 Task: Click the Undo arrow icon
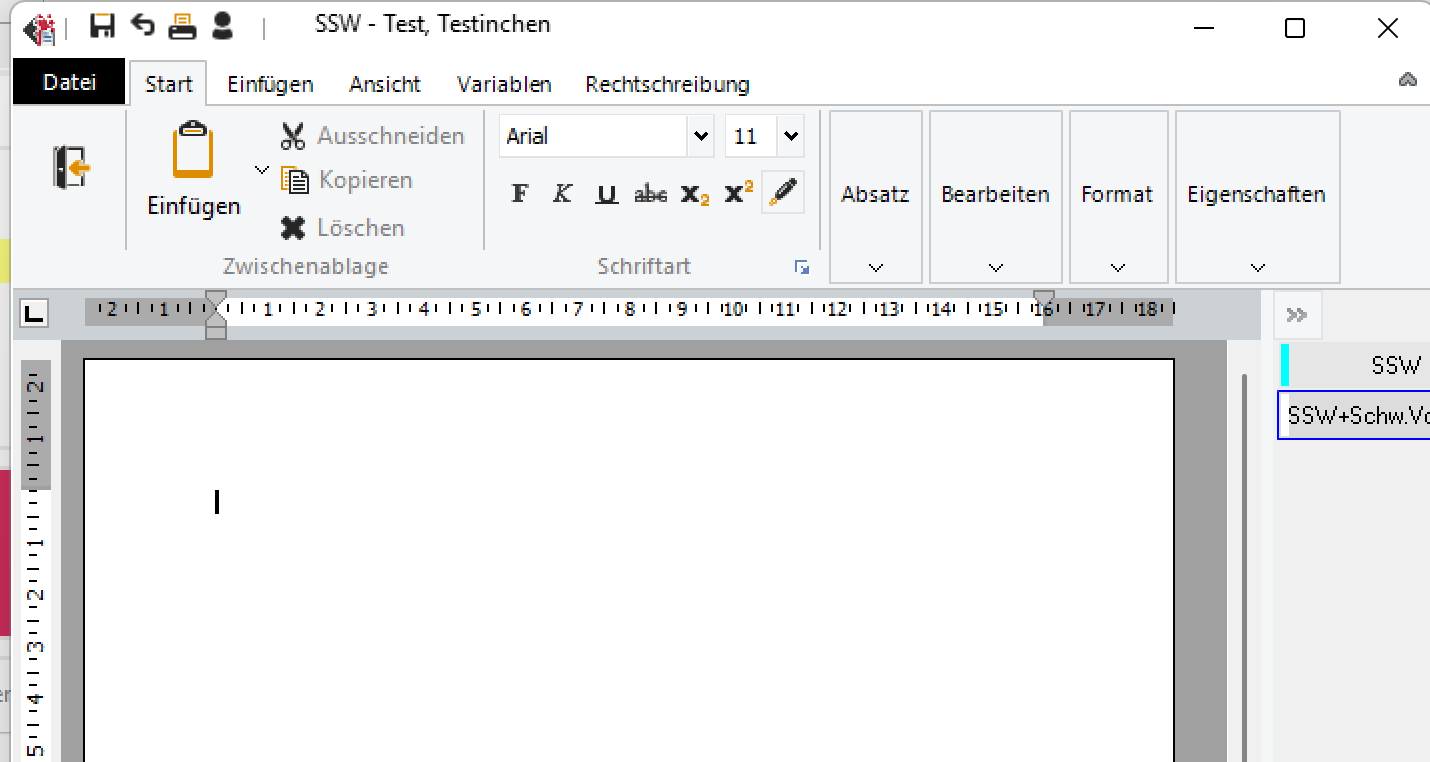point(143,26)
